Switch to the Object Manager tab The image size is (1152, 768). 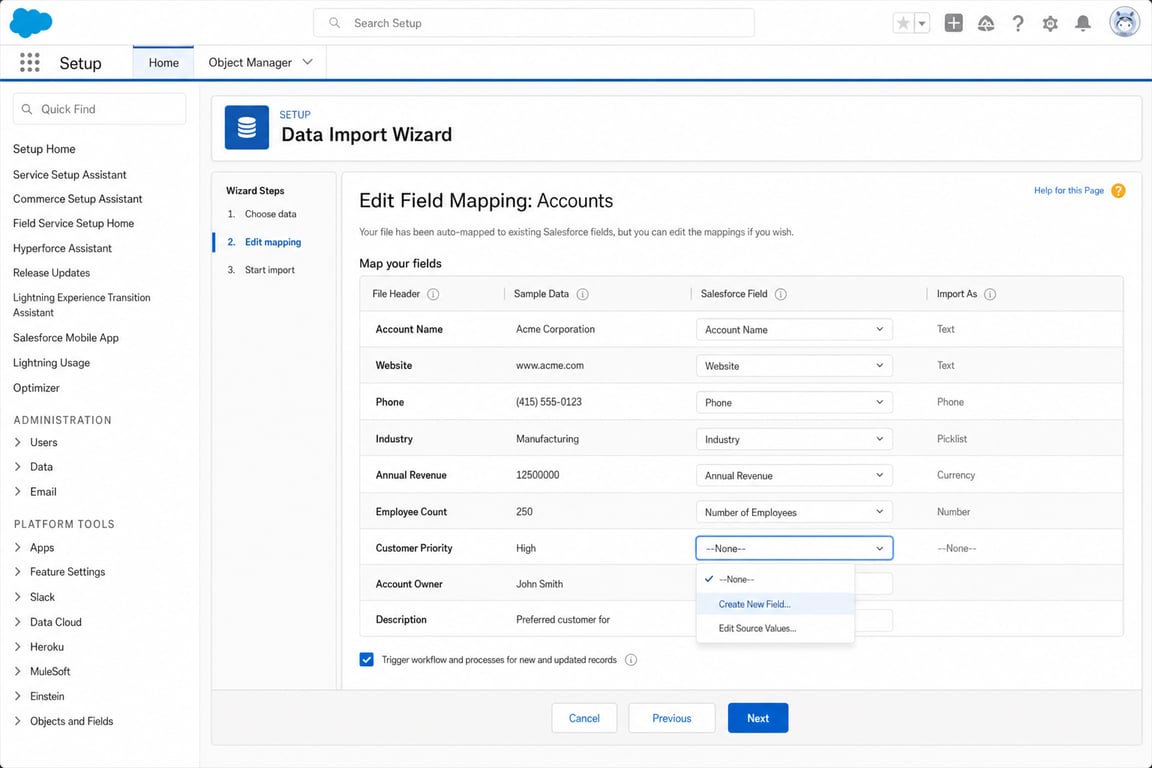tap(250, 62)
